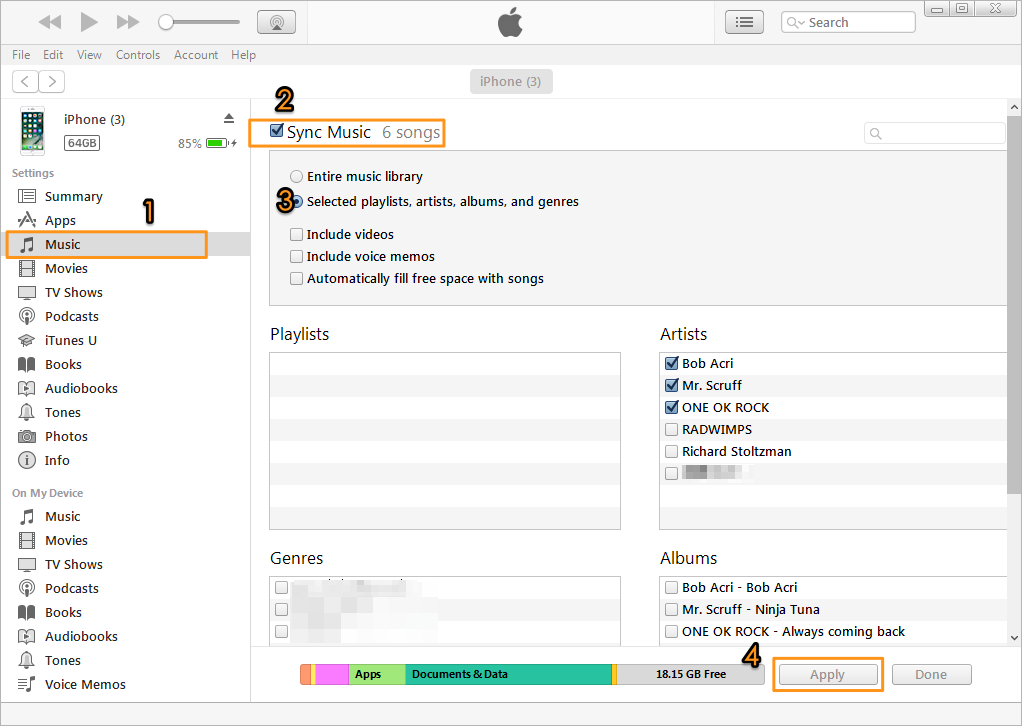Go back with the left arrow button
The image size is (1022, 726).
(x=25, y=81)
